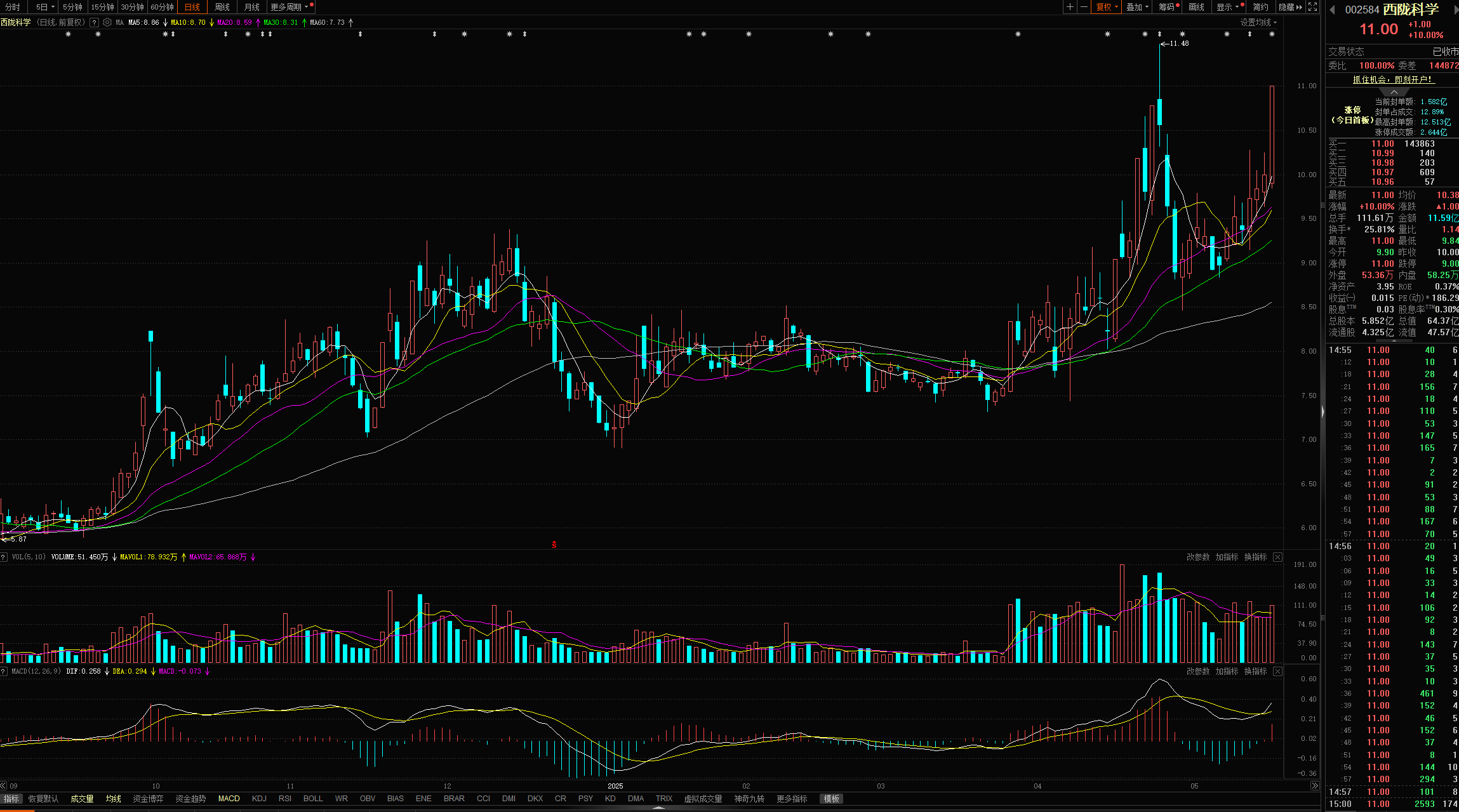Enter fullscreen chart mode icon
Image resolution: width=1459 pixels, height=812 pixels.
click(1312, 7)
